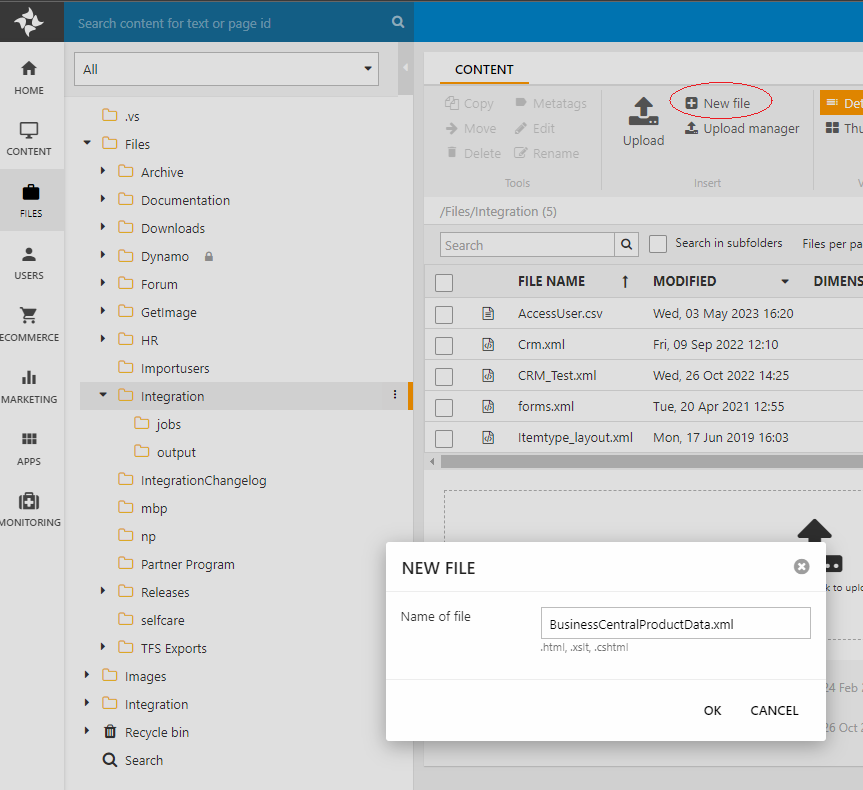Image resolution: width=863 pixels, height=790 pixels.
Task: Go to Ecommerce area in sidebar
Action: click(x=29, y=323)
